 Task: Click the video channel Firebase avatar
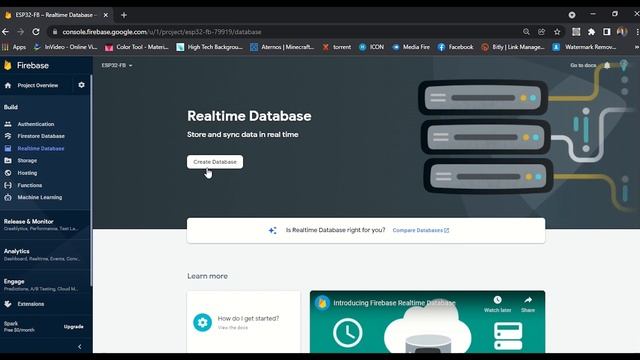(322, 303)
